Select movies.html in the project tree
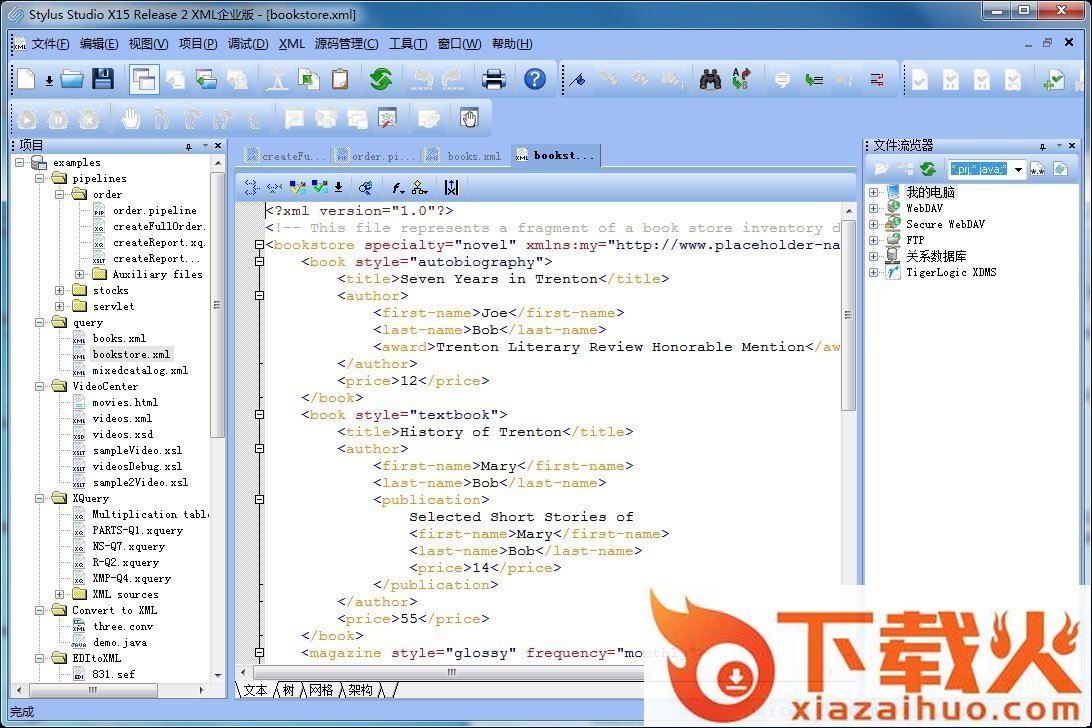1092x728 pixels. (125, 403)
